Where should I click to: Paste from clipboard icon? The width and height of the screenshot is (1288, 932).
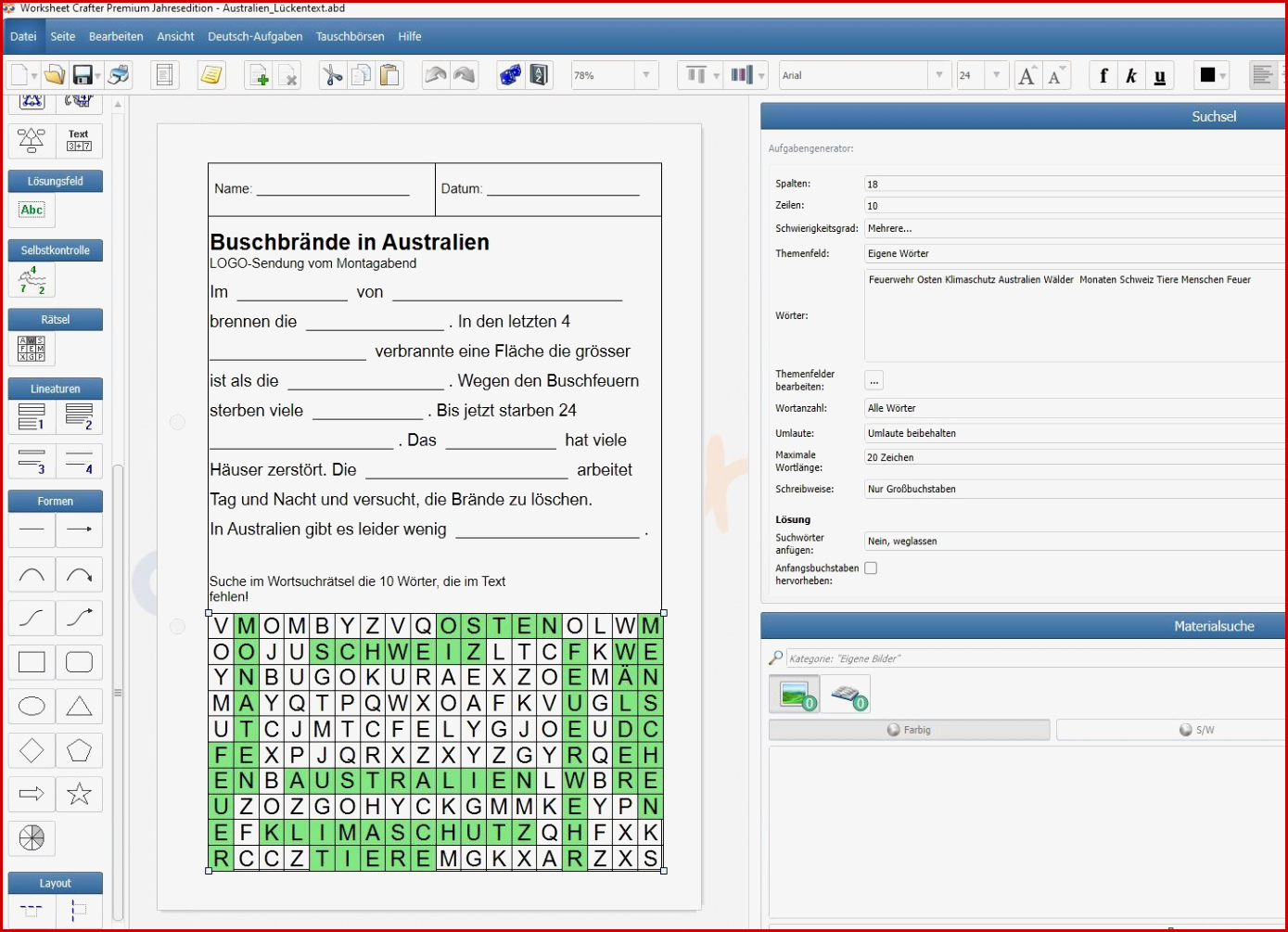coord(389,75)
